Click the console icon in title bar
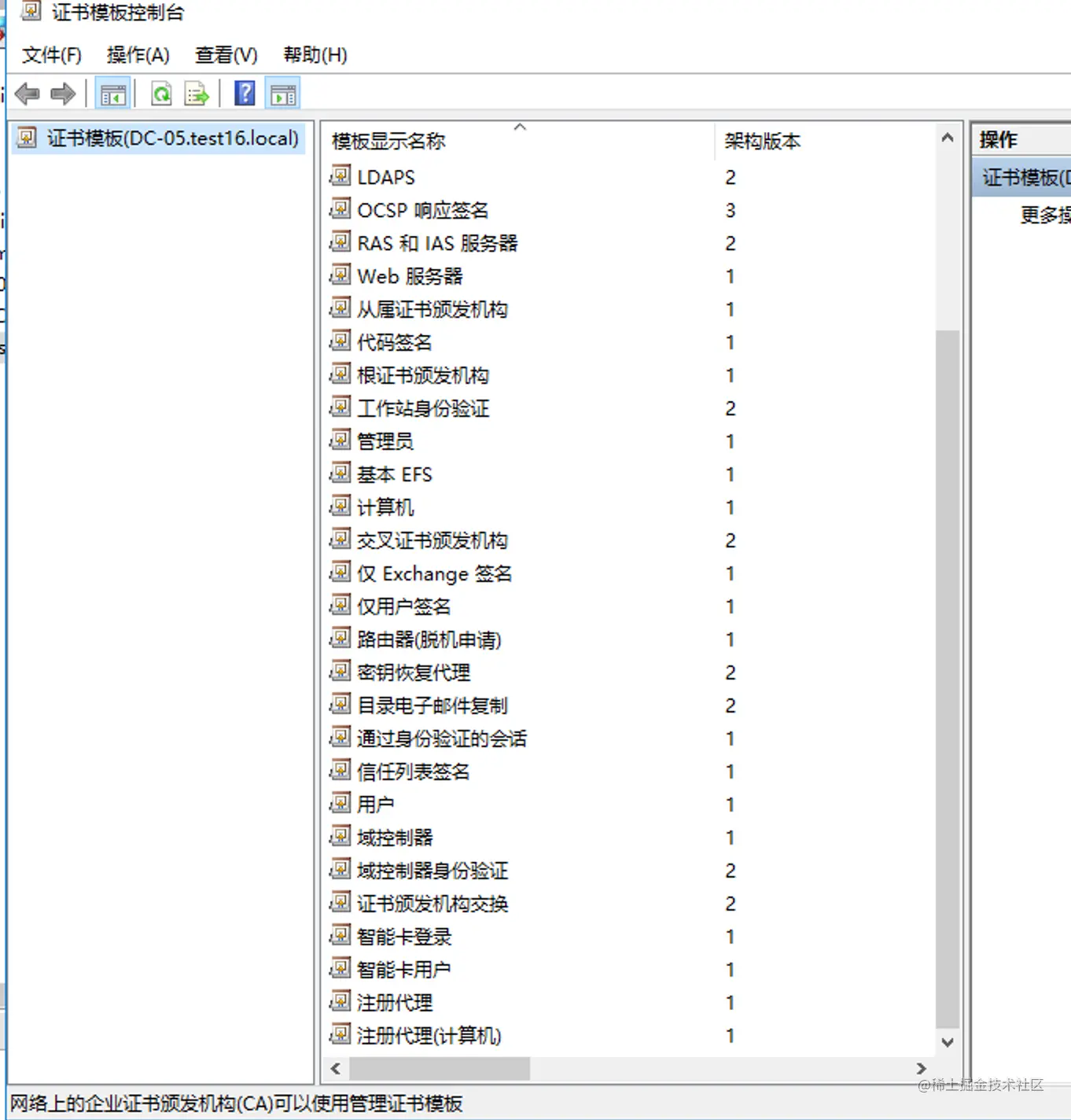 (x=30, y=12)
